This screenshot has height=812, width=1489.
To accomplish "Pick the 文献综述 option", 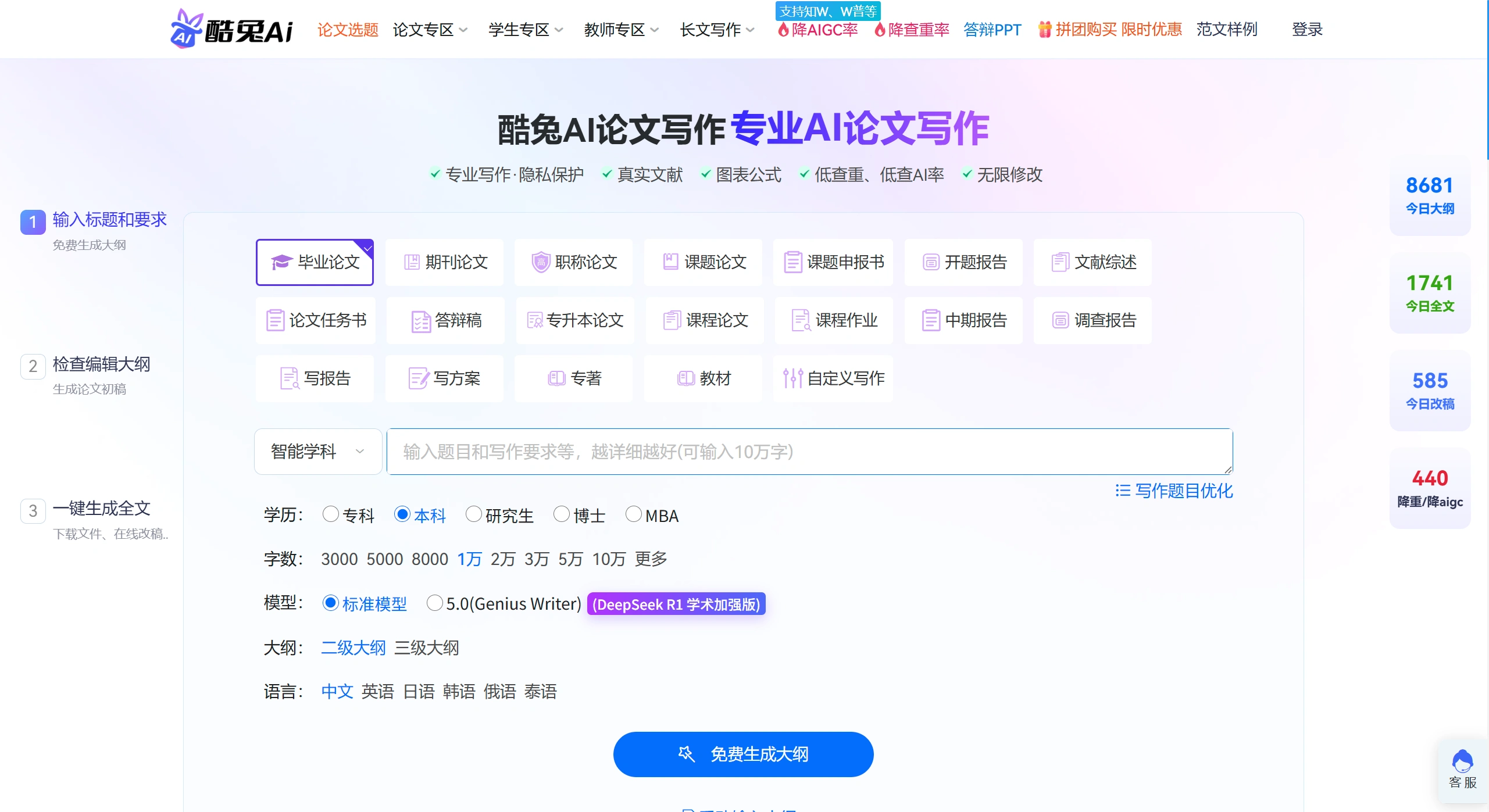I will click(1092, 262).
